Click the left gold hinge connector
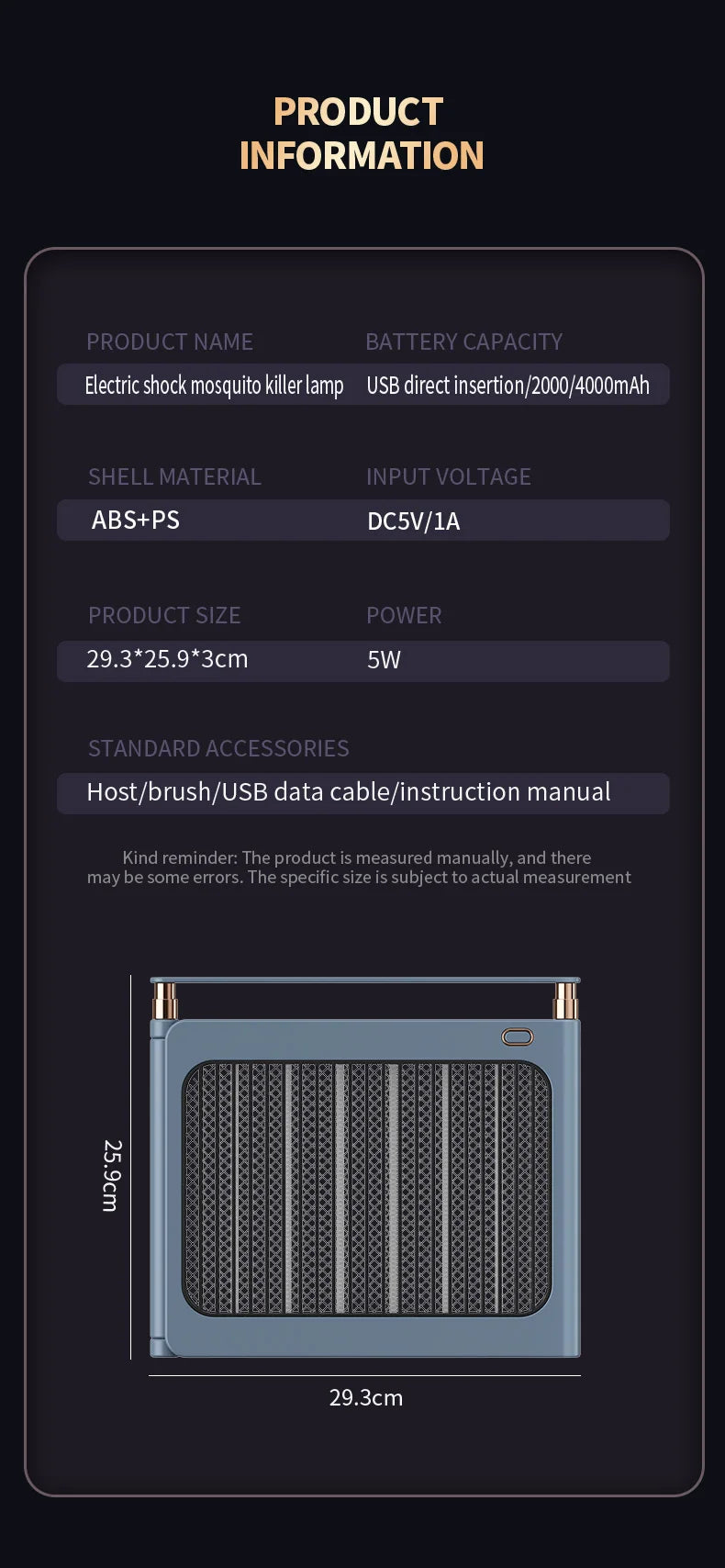Viewport: 725px width, 1568px height. pyautogui.click(x=165, y=1001)
